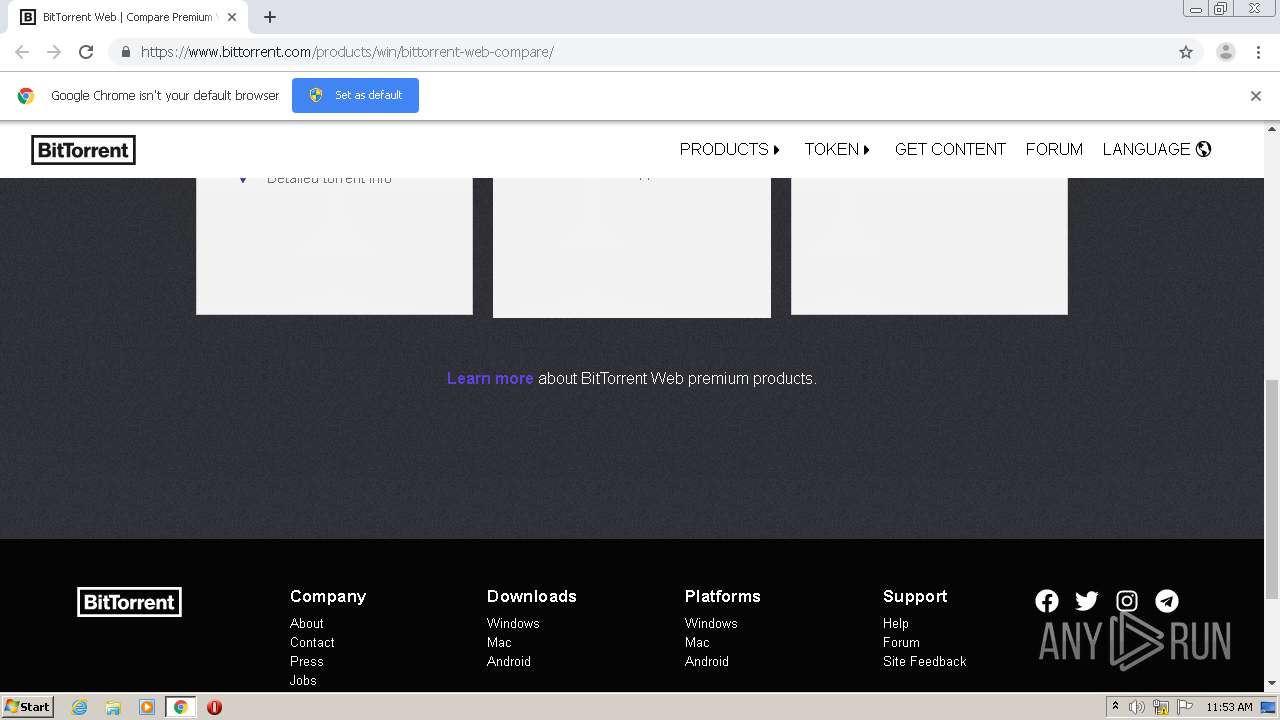Open Android under Platforms
The image size is (1280, 720).
[x=707, y=661]
